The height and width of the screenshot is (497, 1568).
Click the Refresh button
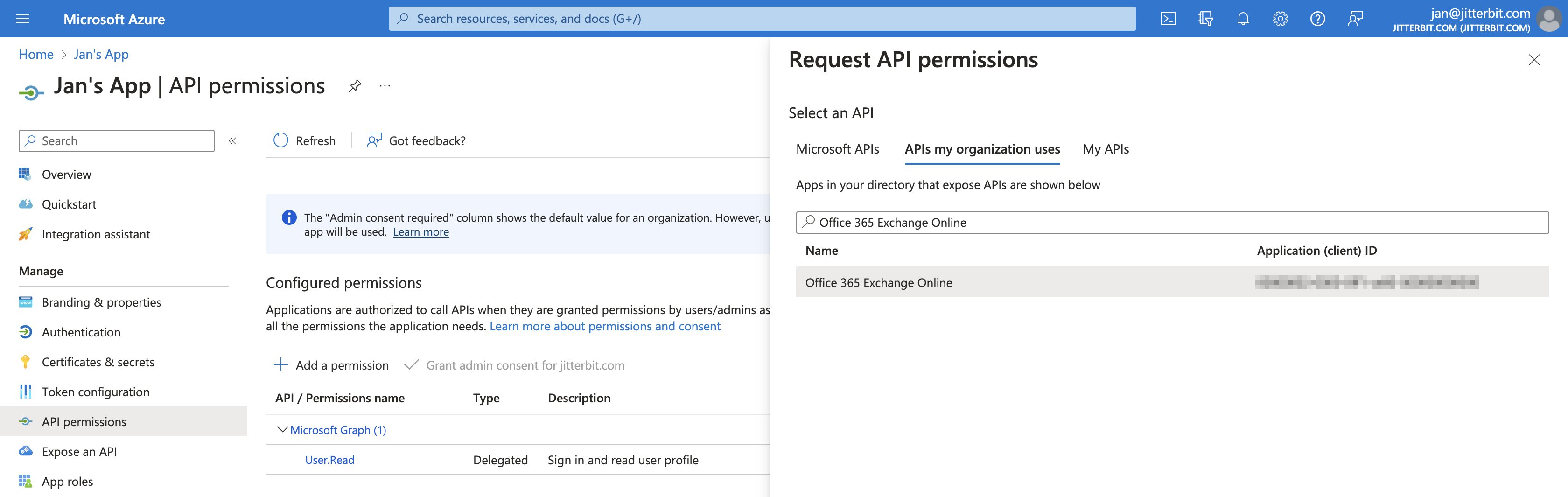[x=305, y=140]
